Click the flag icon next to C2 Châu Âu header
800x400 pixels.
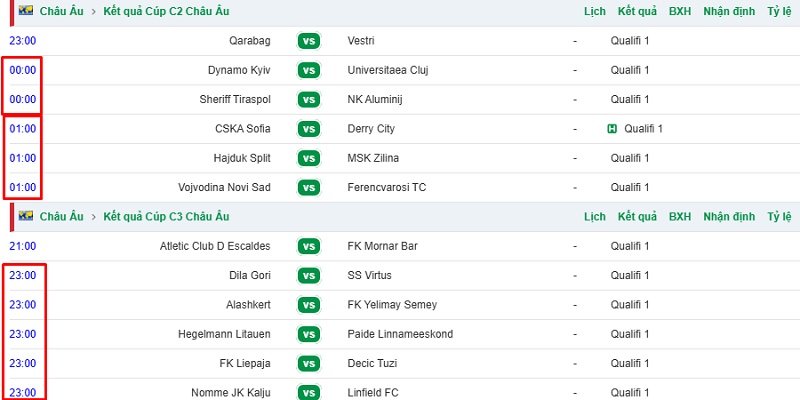click(x=26, y=11)
